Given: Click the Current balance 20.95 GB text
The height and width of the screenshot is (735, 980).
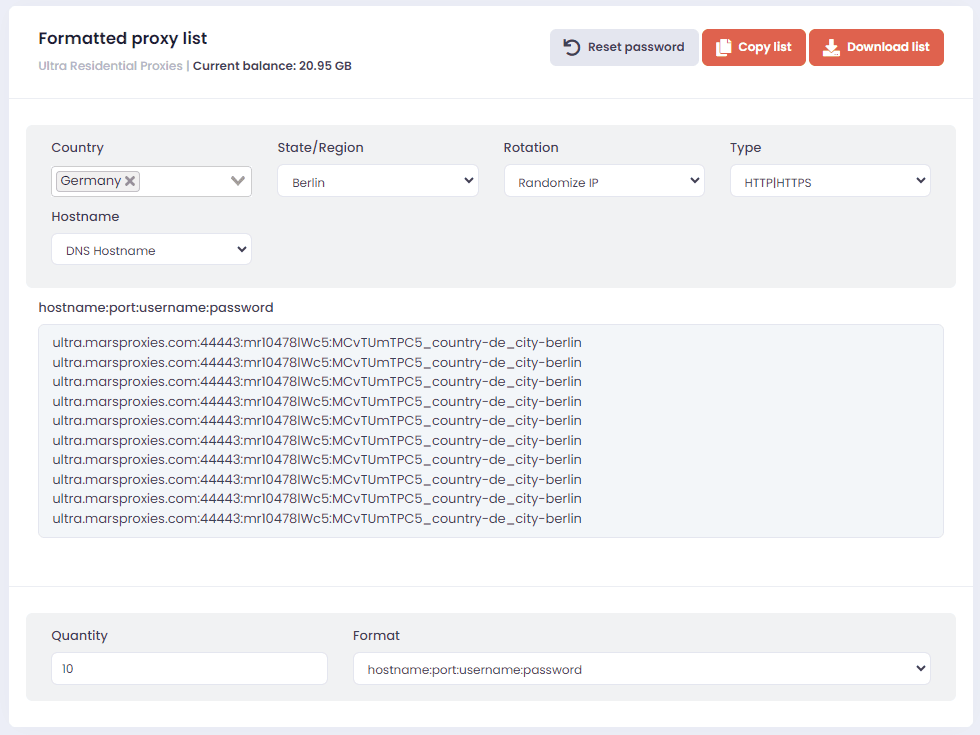Looking at the screenshot, I should point(272,66).
